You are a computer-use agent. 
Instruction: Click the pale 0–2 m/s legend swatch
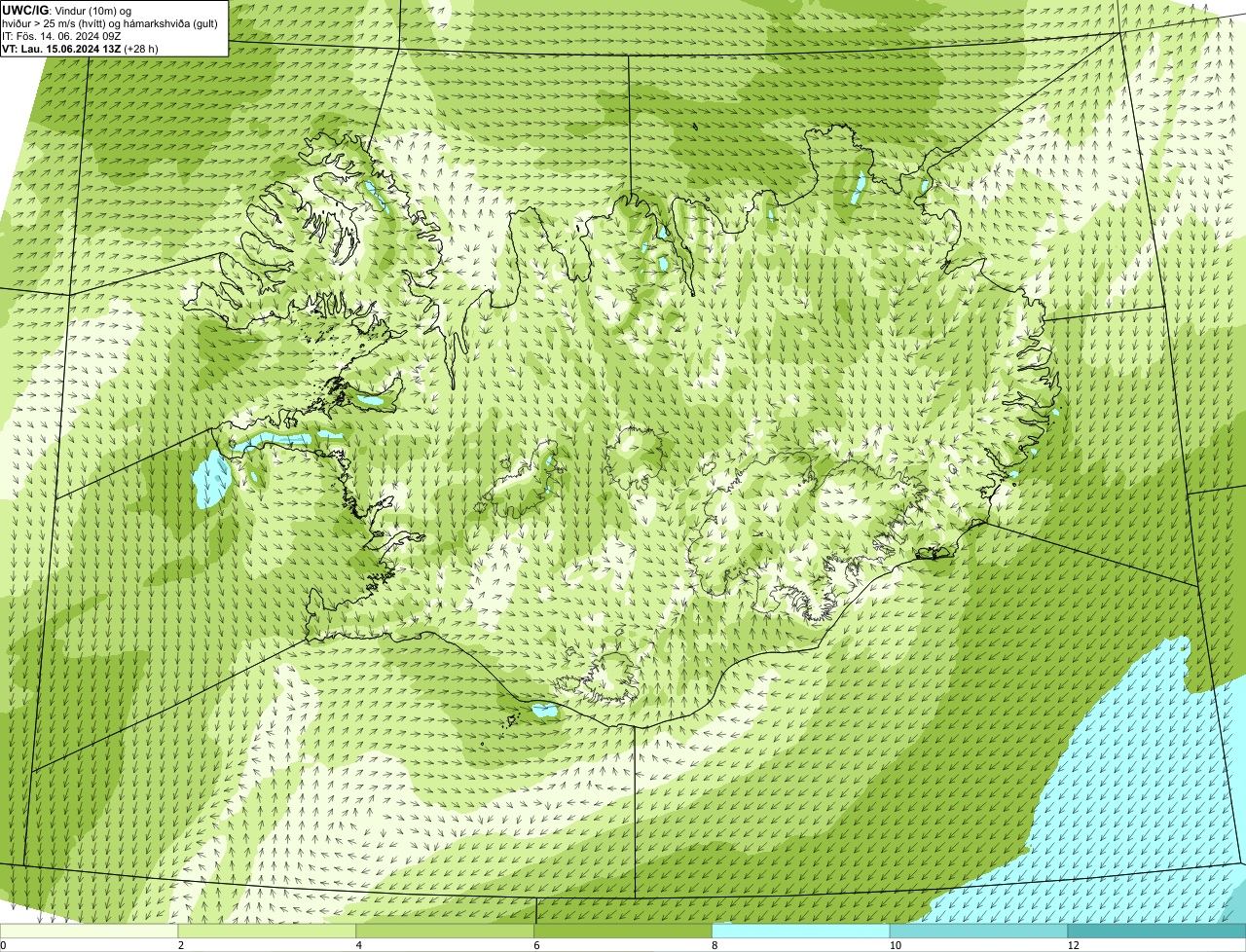tap(90, 931)
